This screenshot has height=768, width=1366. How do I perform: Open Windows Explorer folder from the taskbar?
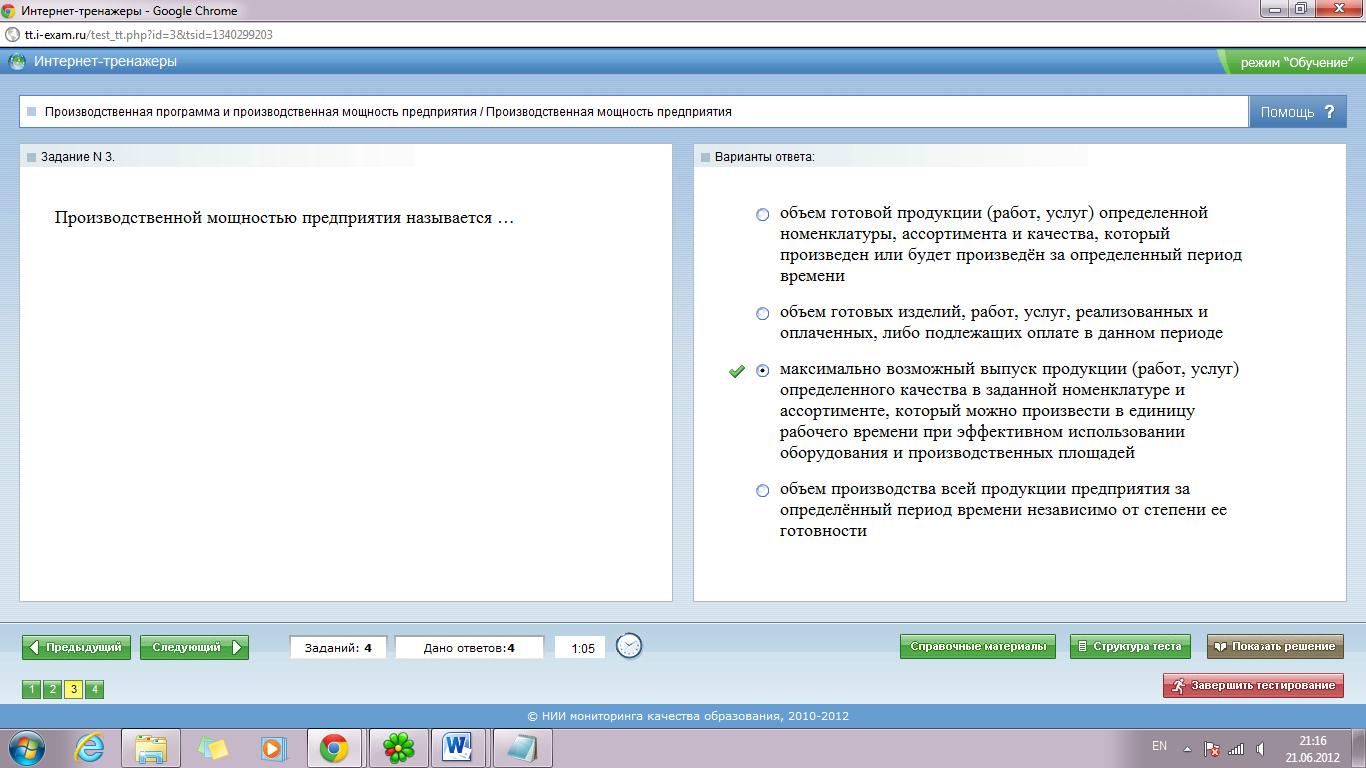[152, 747]
